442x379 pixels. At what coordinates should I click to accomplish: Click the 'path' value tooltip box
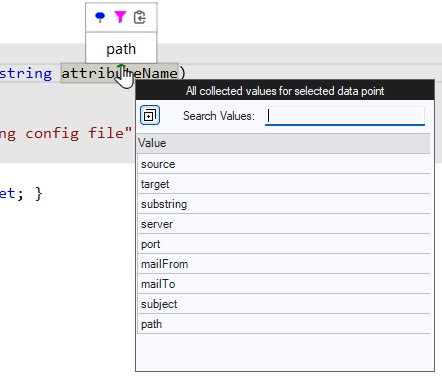click(121, 48)
